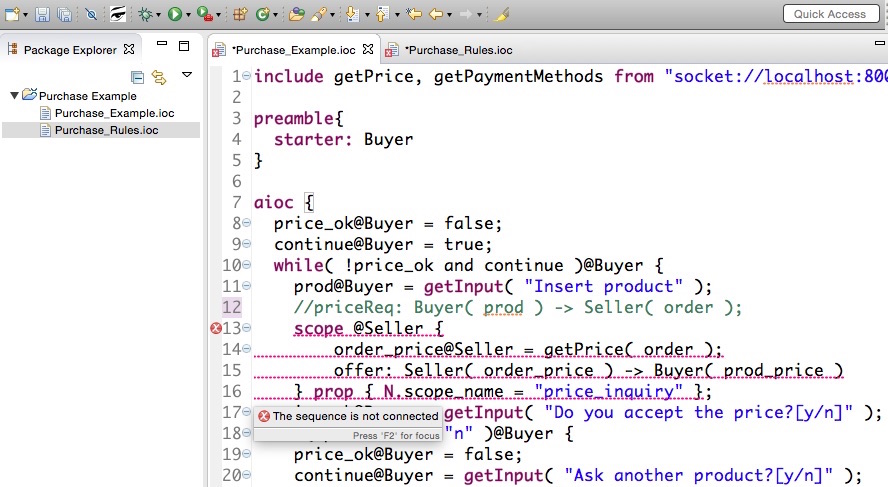Toggle Link with Editor icon
Screen dimensions: 888x487
coord(159,77)
